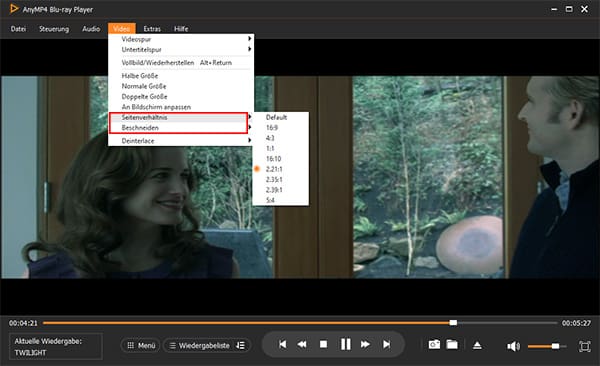This screenshot has height=366, width=600.
Task: Select 4:3 aspect ratio
Action: (x=280, y=138)
